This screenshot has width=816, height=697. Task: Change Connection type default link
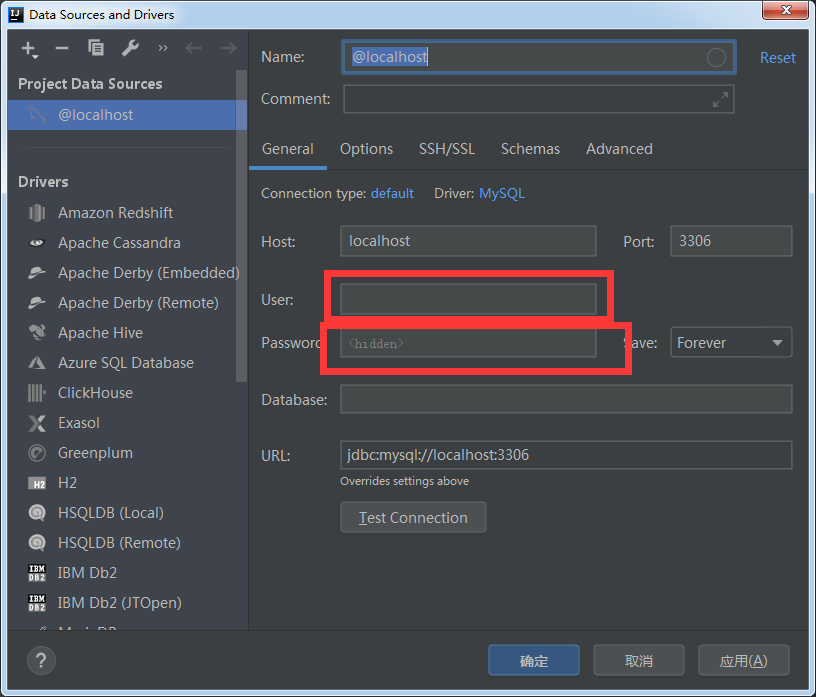coord(392,194)
